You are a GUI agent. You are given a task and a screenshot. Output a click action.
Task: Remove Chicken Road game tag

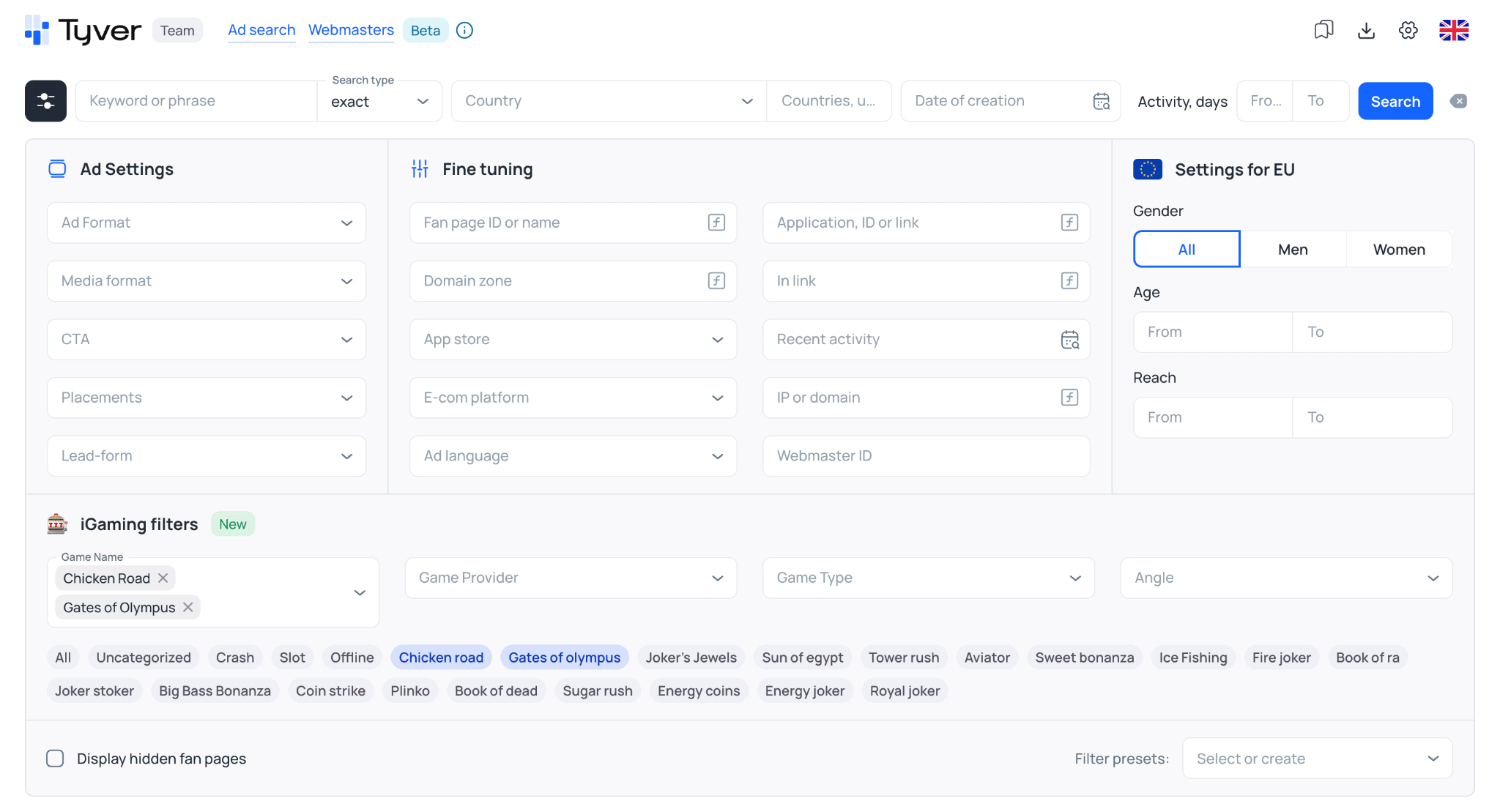(x=163, y=578)
